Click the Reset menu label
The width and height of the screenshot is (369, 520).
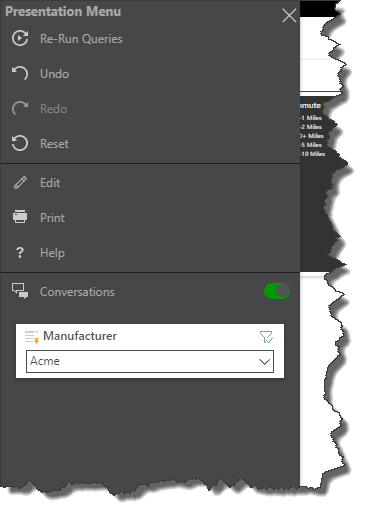pyautogui.click(x=54, y=144)
